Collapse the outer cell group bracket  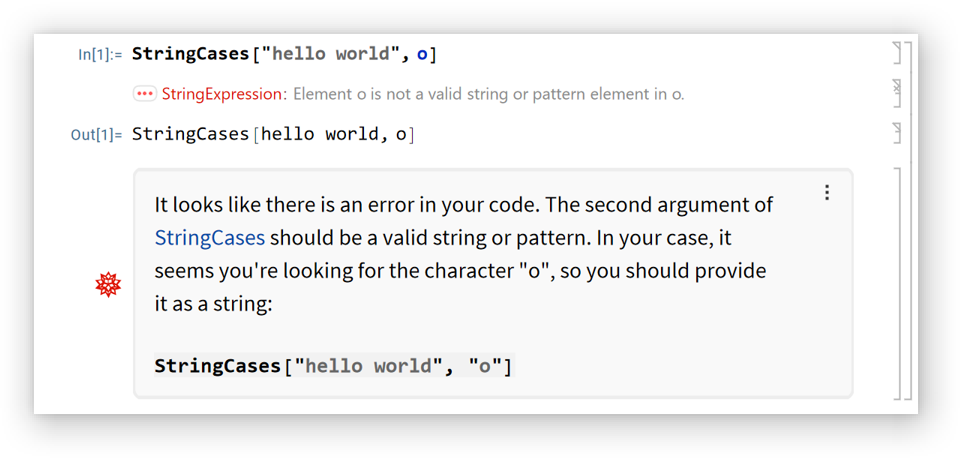pos(911,220)
